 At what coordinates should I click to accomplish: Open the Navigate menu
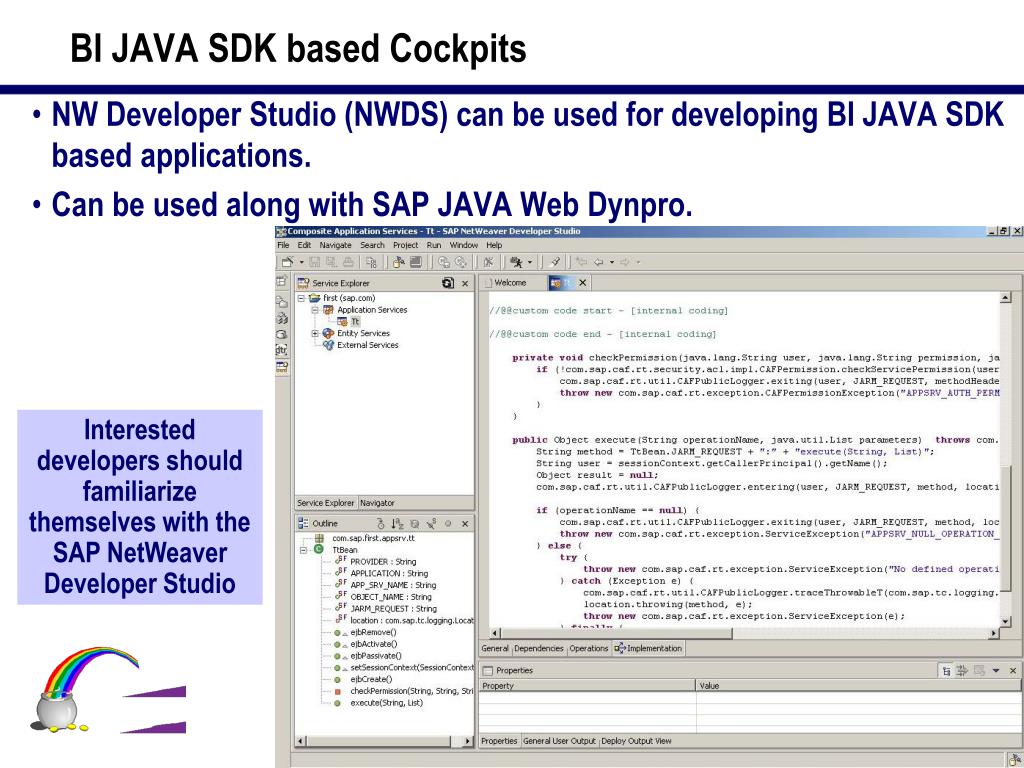tap(336, 246)
